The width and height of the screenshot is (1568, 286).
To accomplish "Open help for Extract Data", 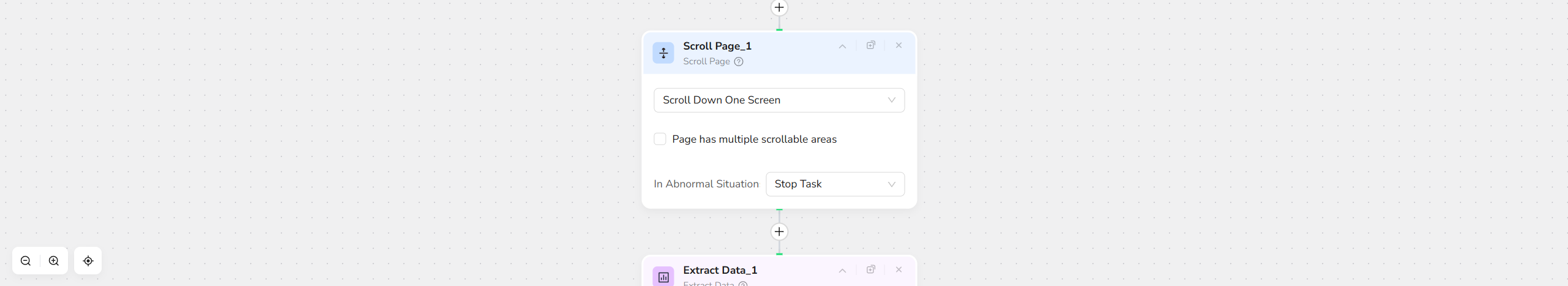I will (742, 284).
